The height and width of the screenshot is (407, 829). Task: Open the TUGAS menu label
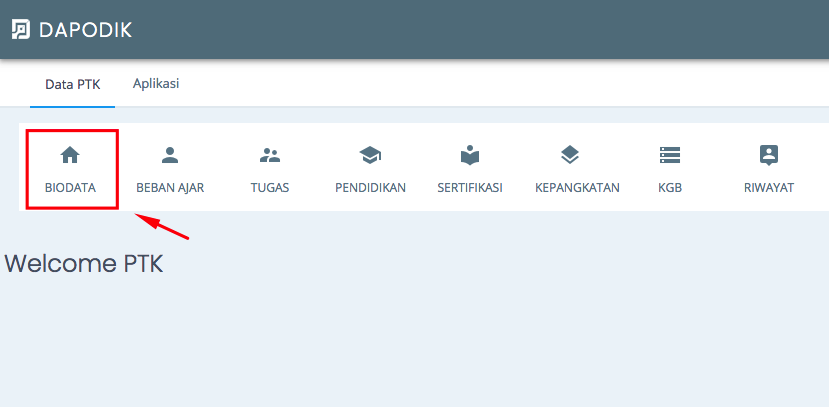point(270,188)
